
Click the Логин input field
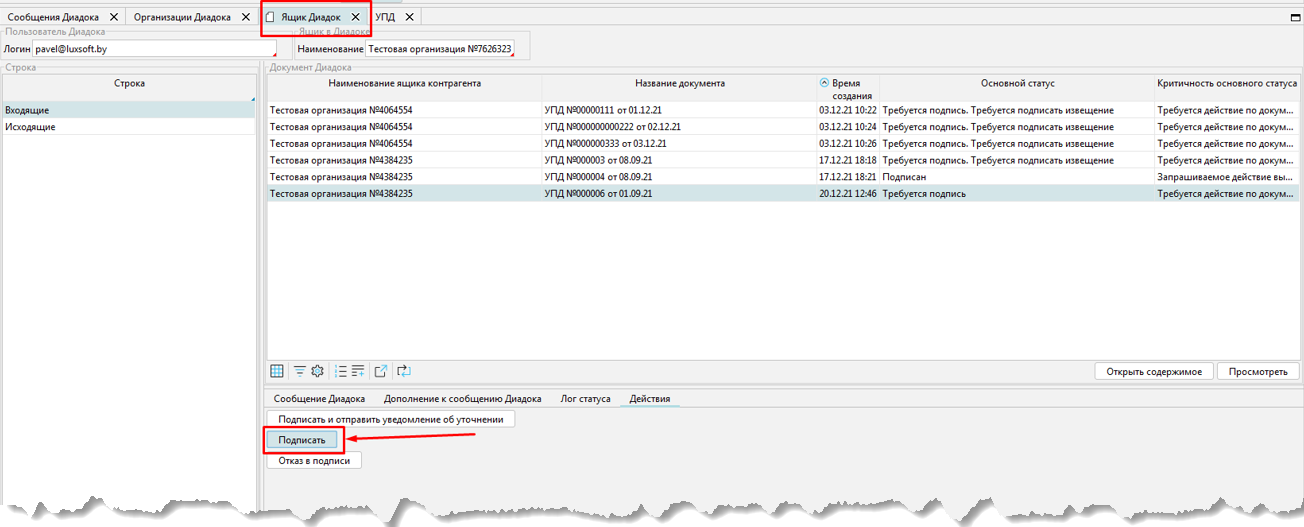[x=152, y=48]
